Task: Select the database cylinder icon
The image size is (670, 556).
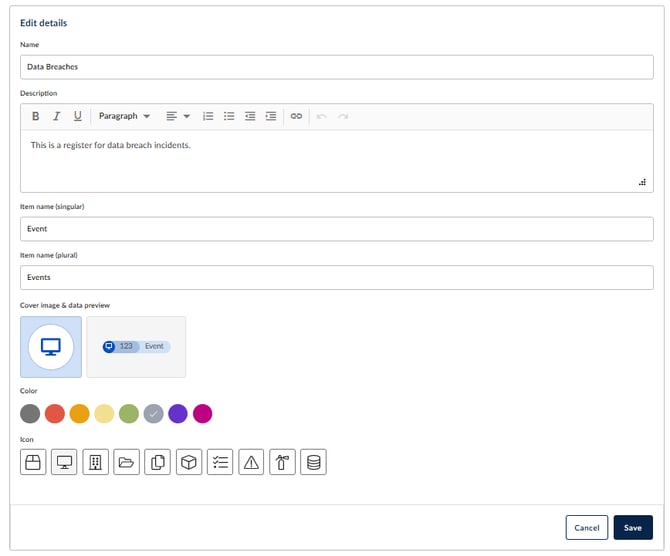Action: point(313,462)
